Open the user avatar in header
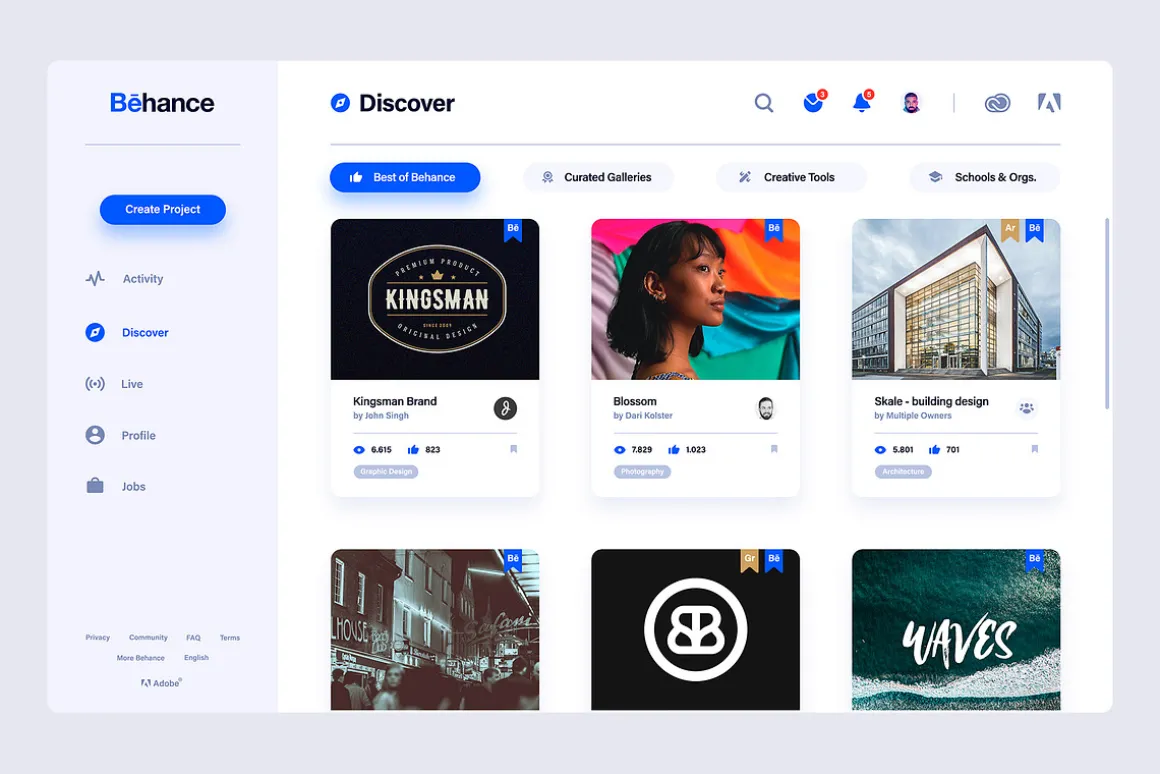The image size is (1160, 774). 911,103
